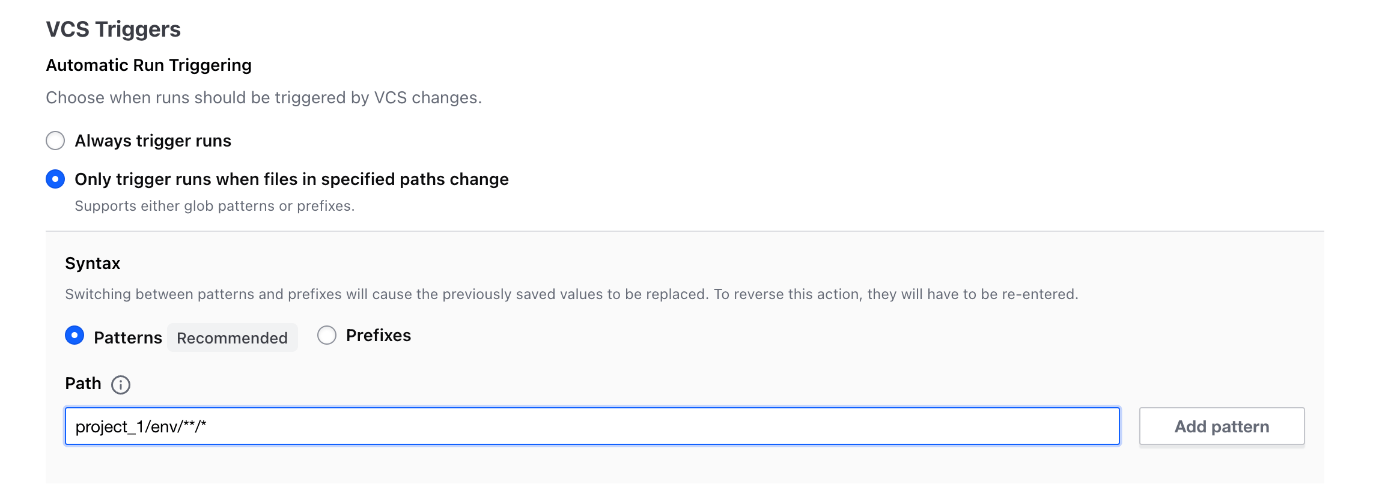
Task: Choose the Patterns syntax radio button
Action: (x=74, y=336)
